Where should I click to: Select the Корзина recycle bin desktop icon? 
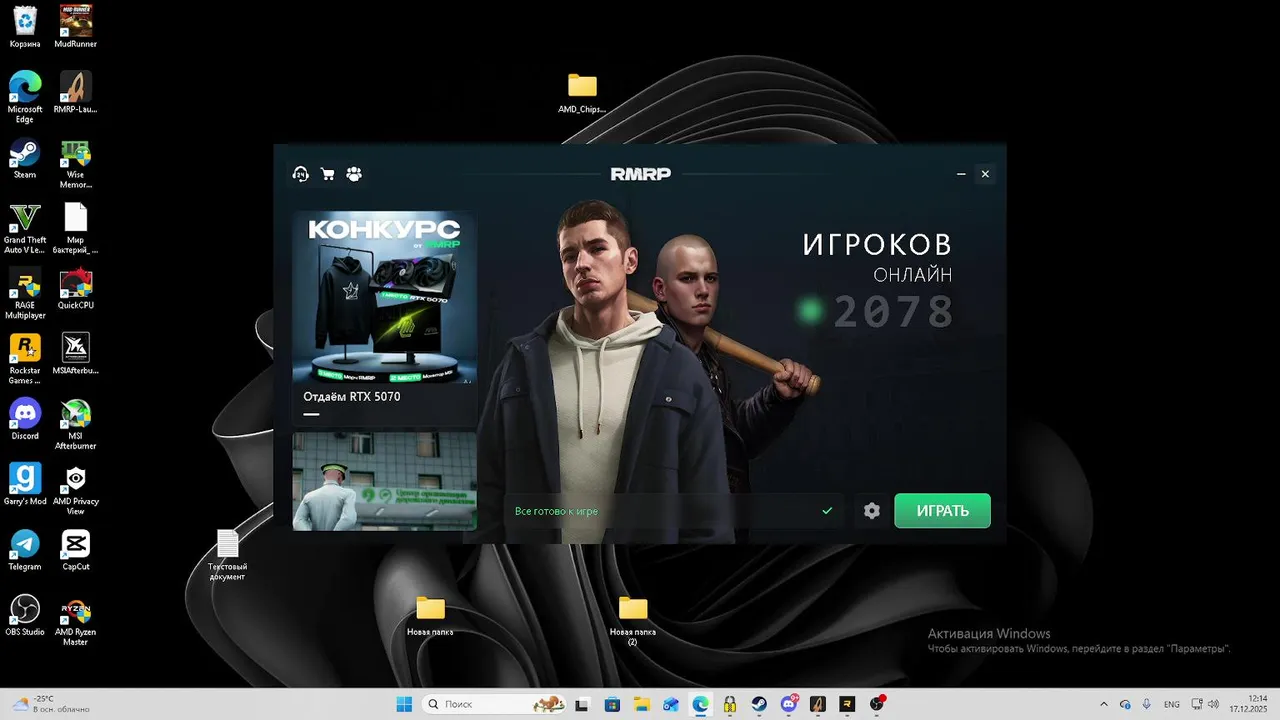pos(25,27)
